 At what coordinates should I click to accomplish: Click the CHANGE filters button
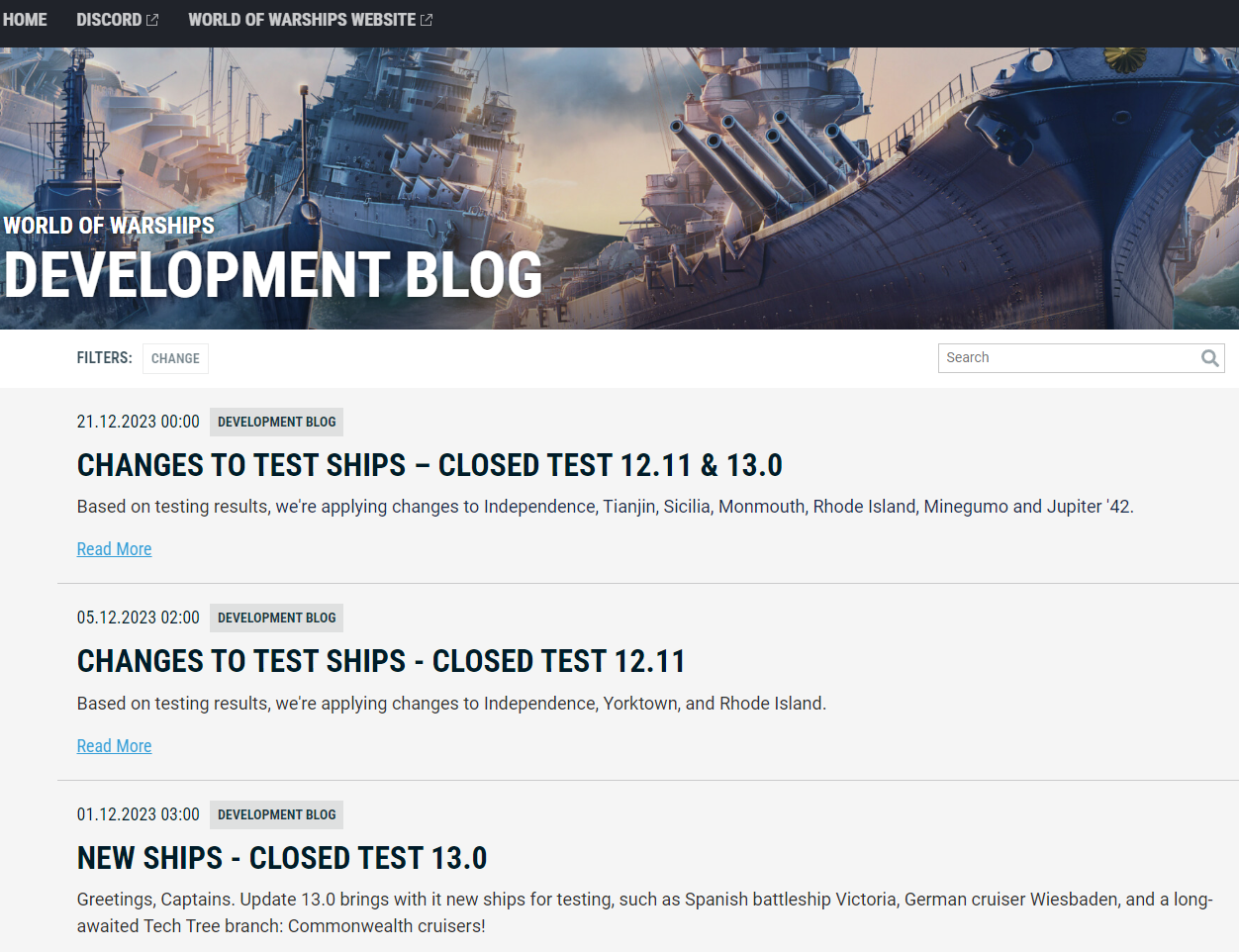click(x=175, y=358)
